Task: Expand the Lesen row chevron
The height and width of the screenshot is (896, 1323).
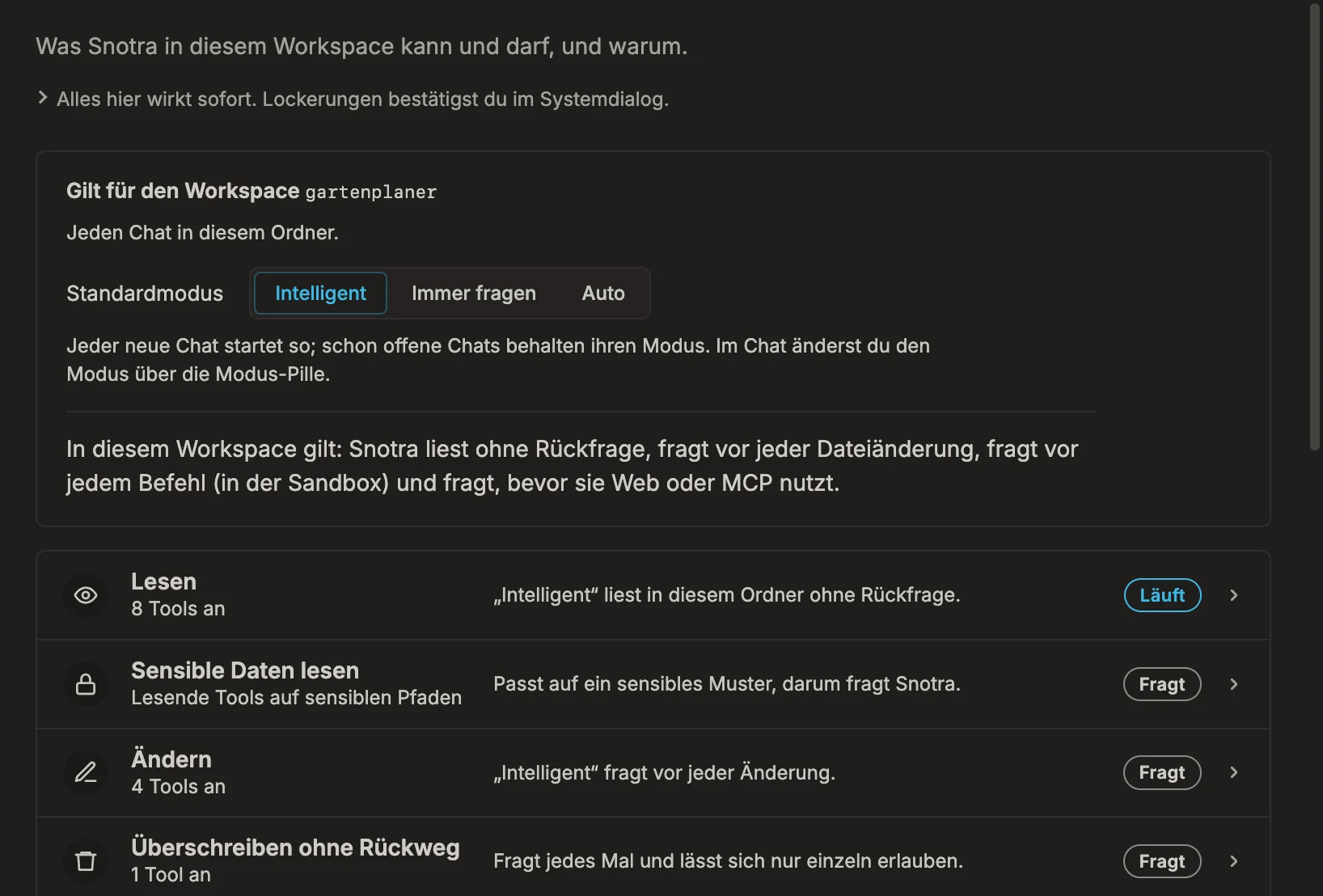Action: [x=1234, y=595]
